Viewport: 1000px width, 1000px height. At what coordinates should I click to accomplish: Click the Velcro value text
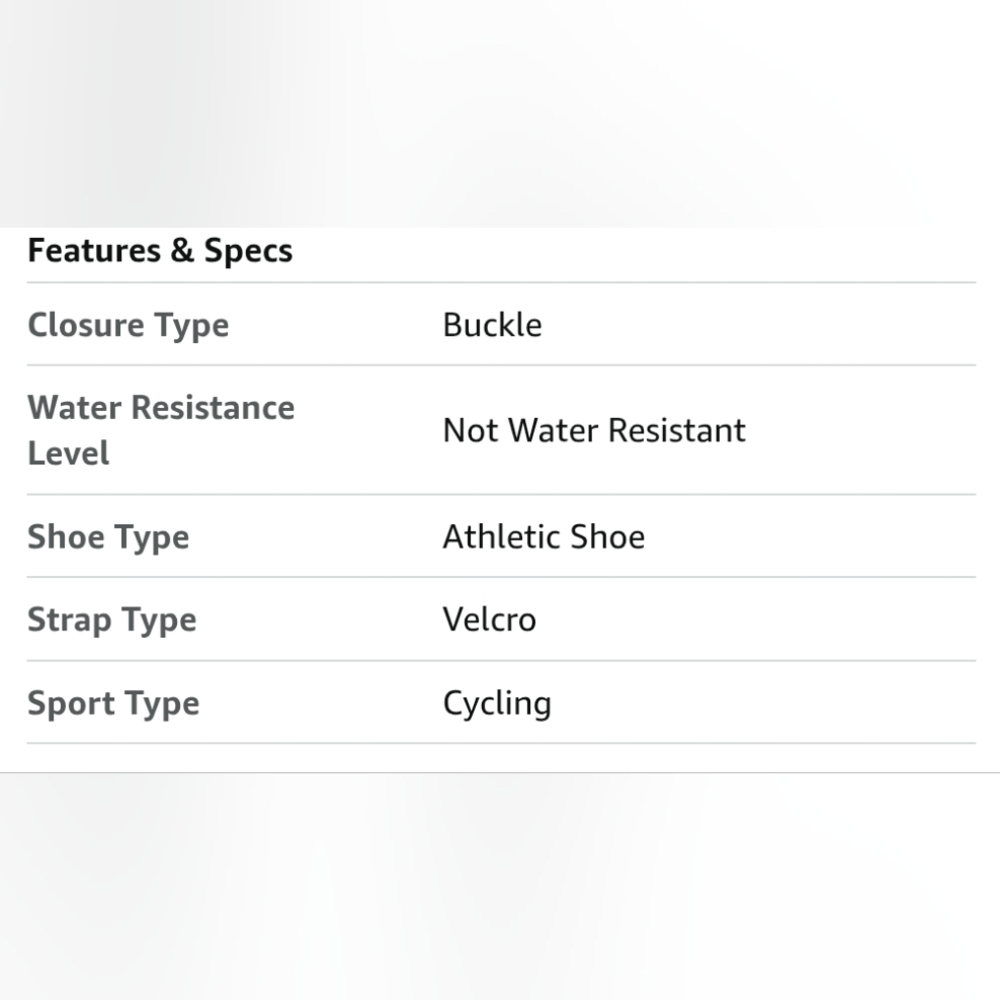tap(489, 620)
